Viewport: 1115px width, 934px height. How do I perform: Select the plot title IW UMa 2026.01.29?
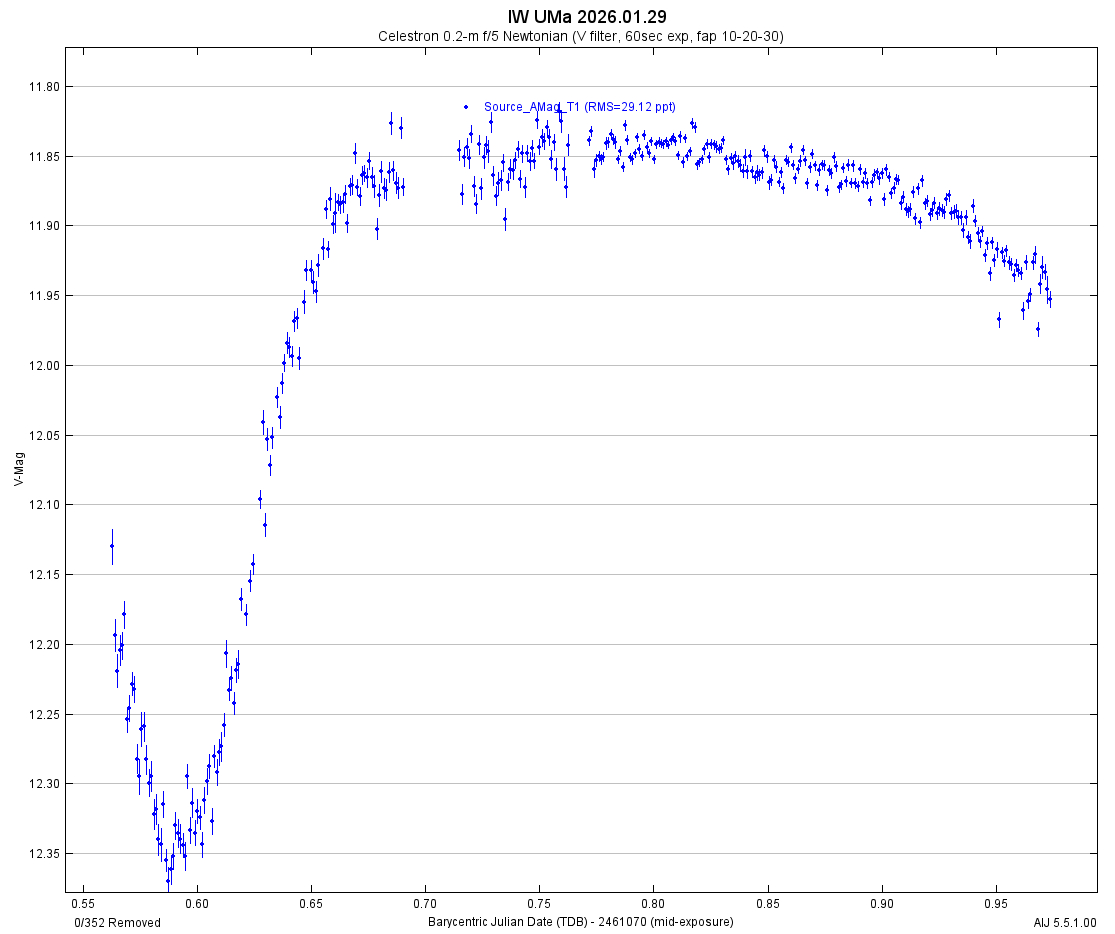click(x=587, y=16)
